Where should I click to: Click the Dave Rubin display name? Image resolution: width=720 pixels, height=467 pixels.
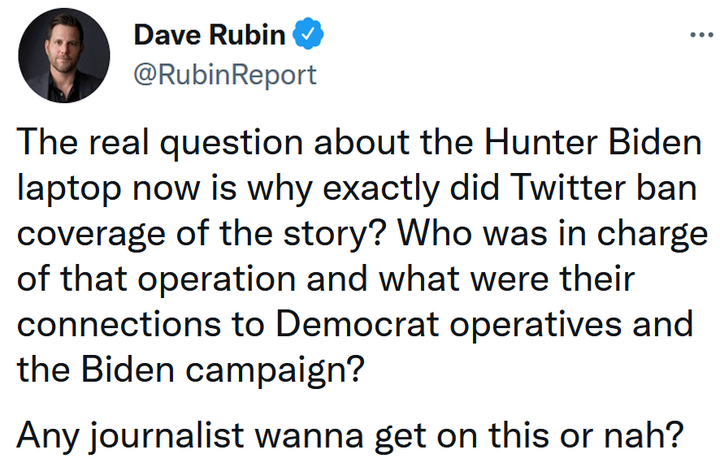coord(208,37)
